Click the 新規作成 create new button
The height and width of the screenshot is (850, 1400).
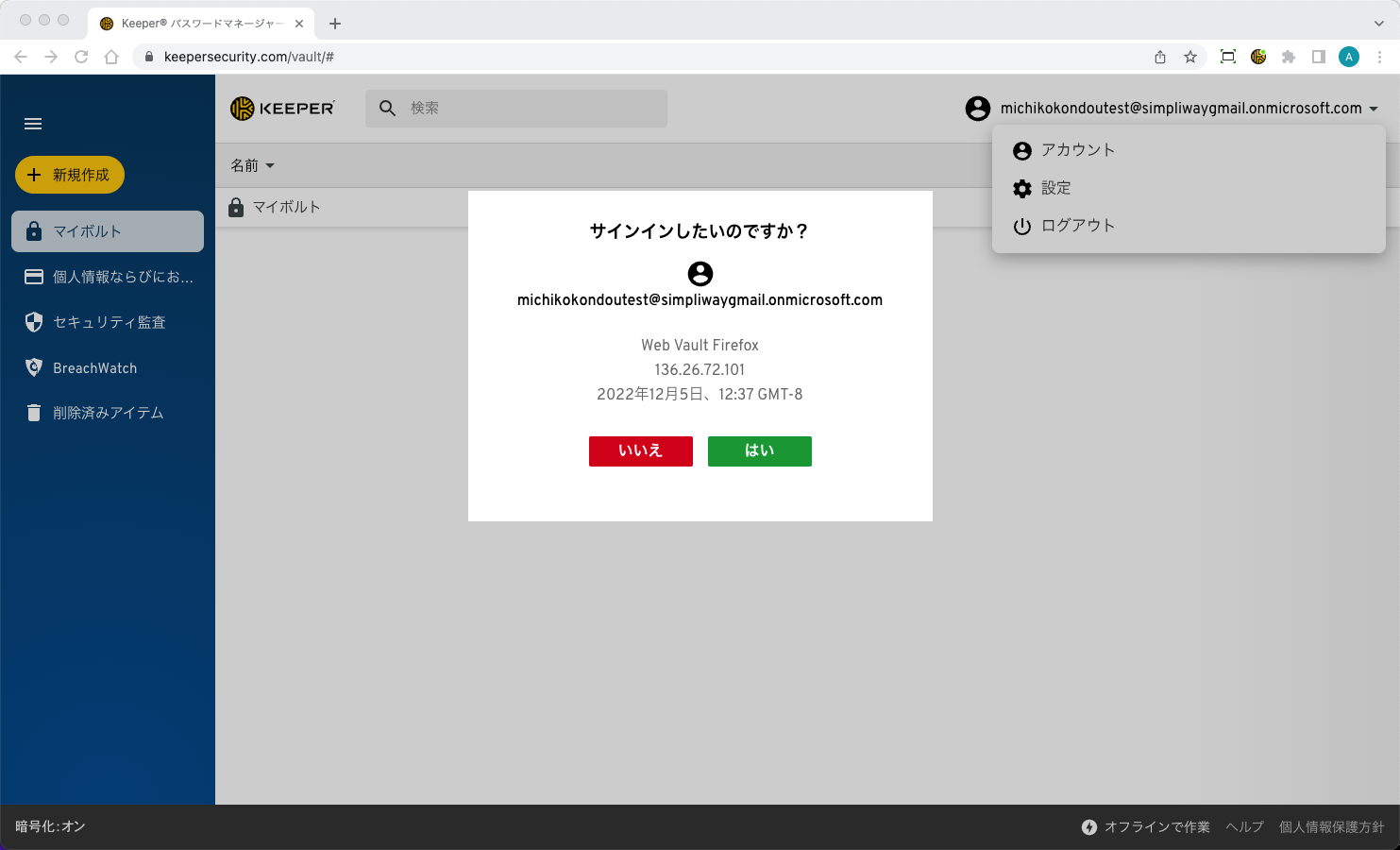point(70,175)
